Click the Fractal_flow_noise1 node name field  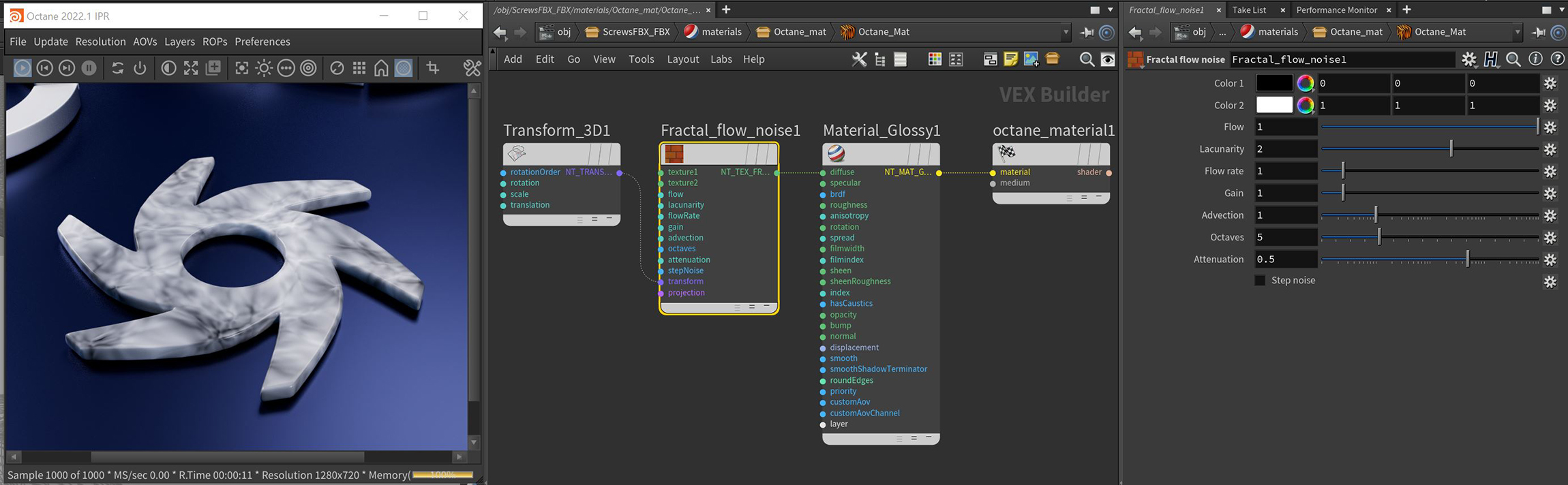pyautogui.click(x=1340, y=59)
